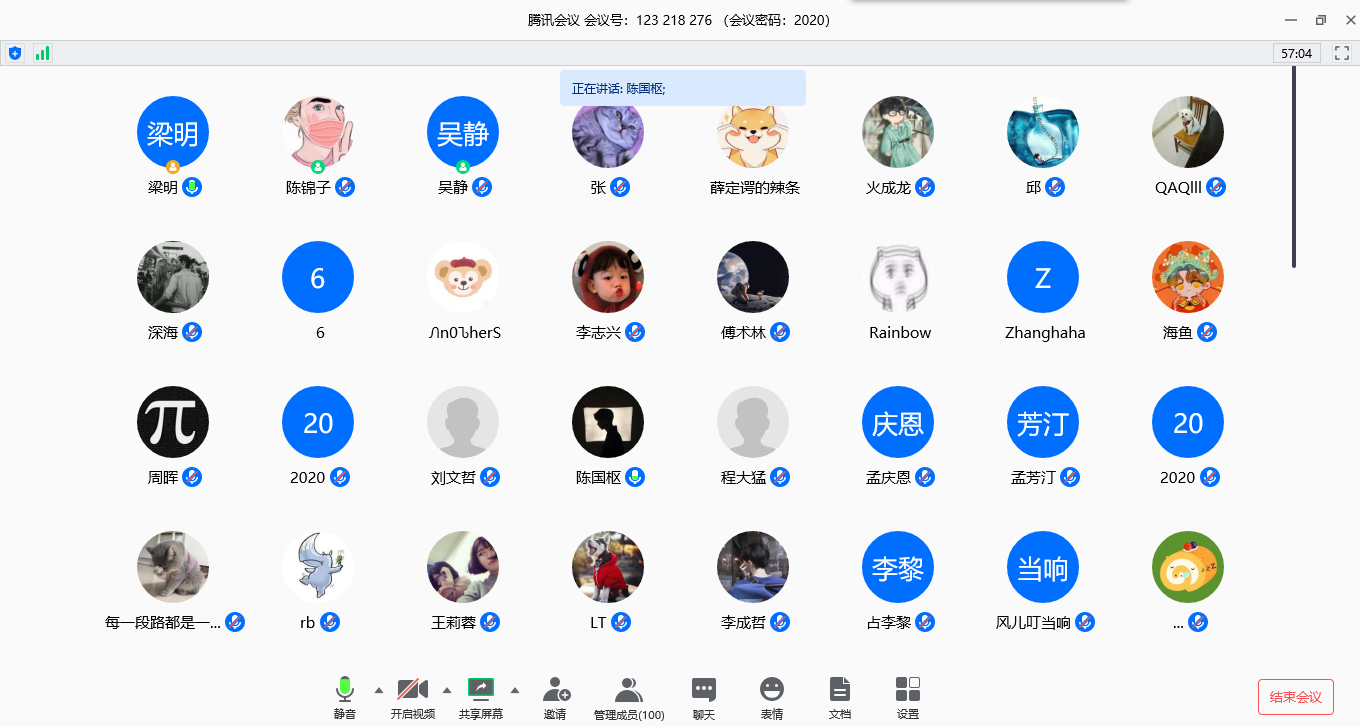Image resolution: width=1360 pixels, height=727 pixels.
Task: Click the 静音 microphone icon in toolbar
Action: pyautogui.click(x=345, y=689)
